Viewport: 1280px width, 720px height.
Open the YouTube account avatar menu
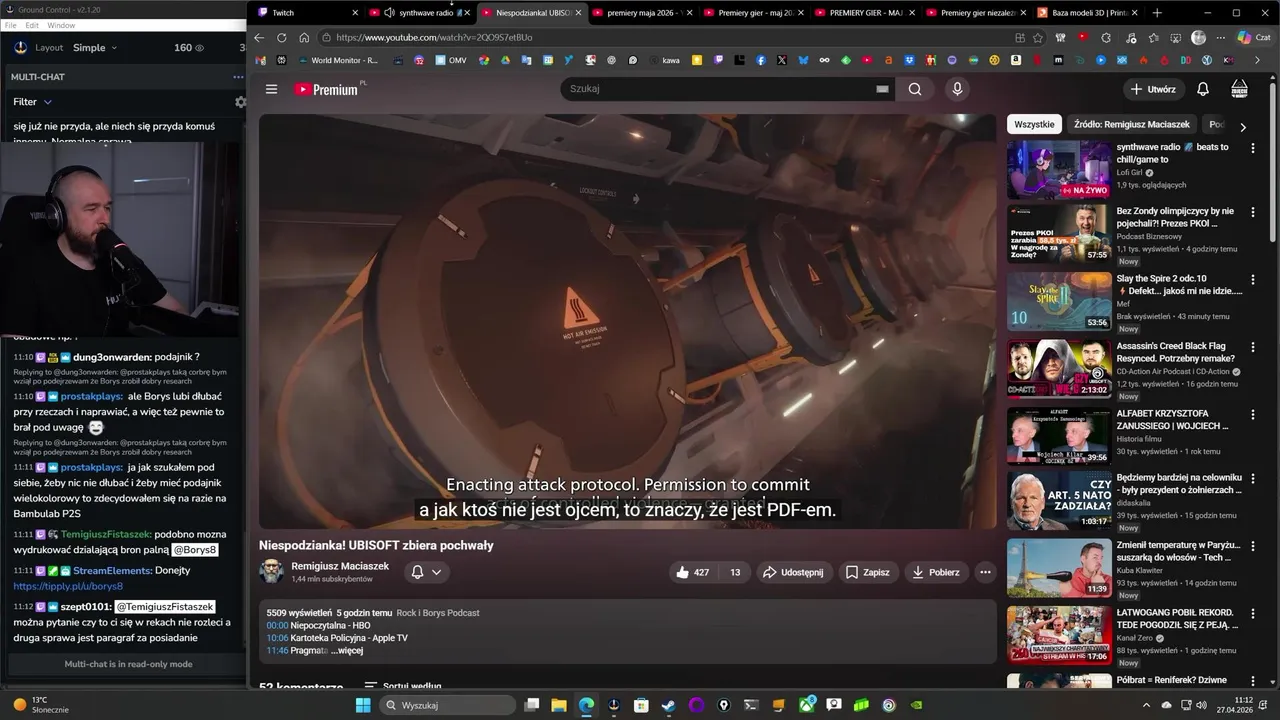tap(1239, 89)
